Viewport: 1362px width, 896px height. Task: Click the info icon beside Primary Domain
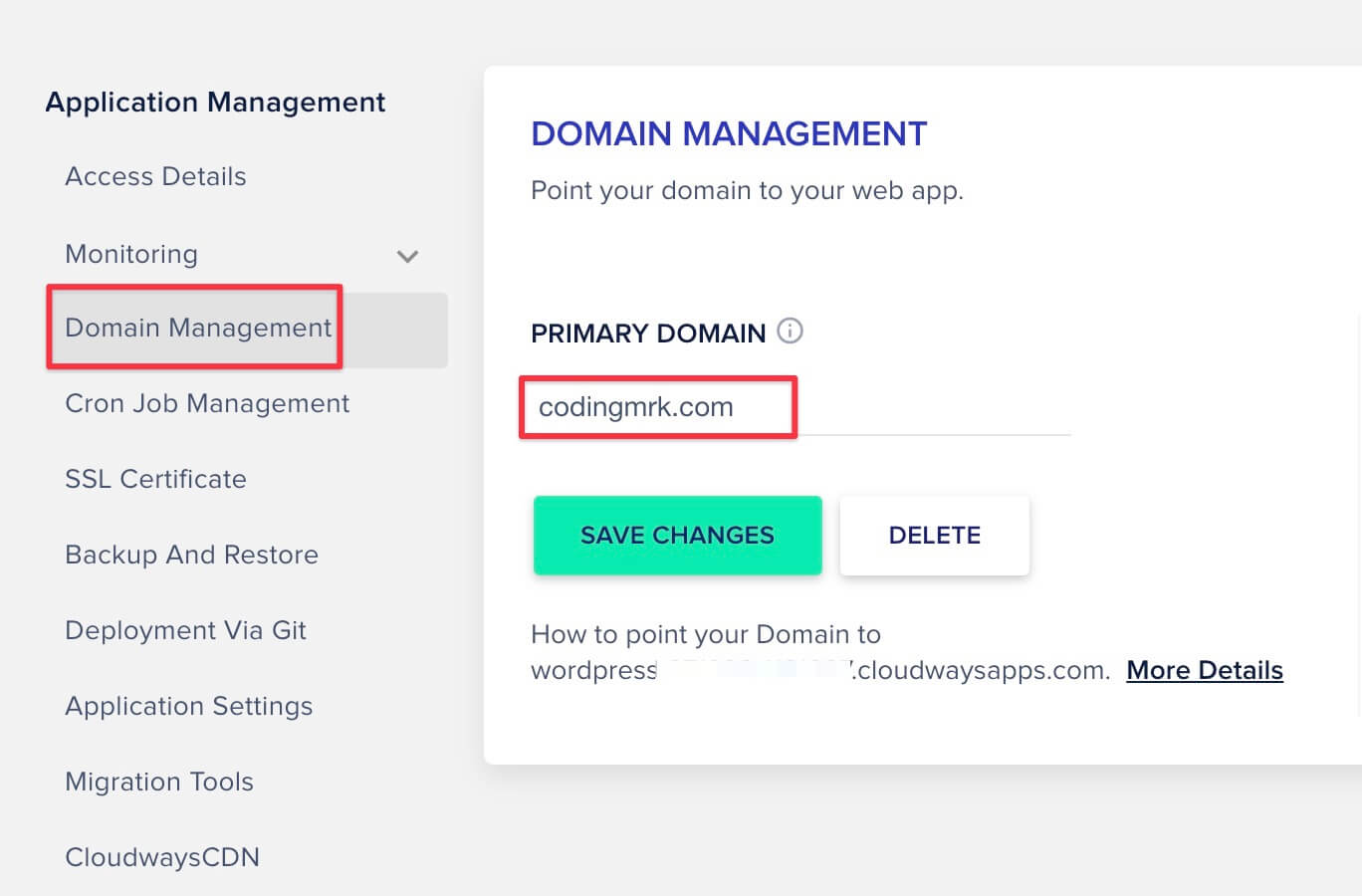point(790,331)
